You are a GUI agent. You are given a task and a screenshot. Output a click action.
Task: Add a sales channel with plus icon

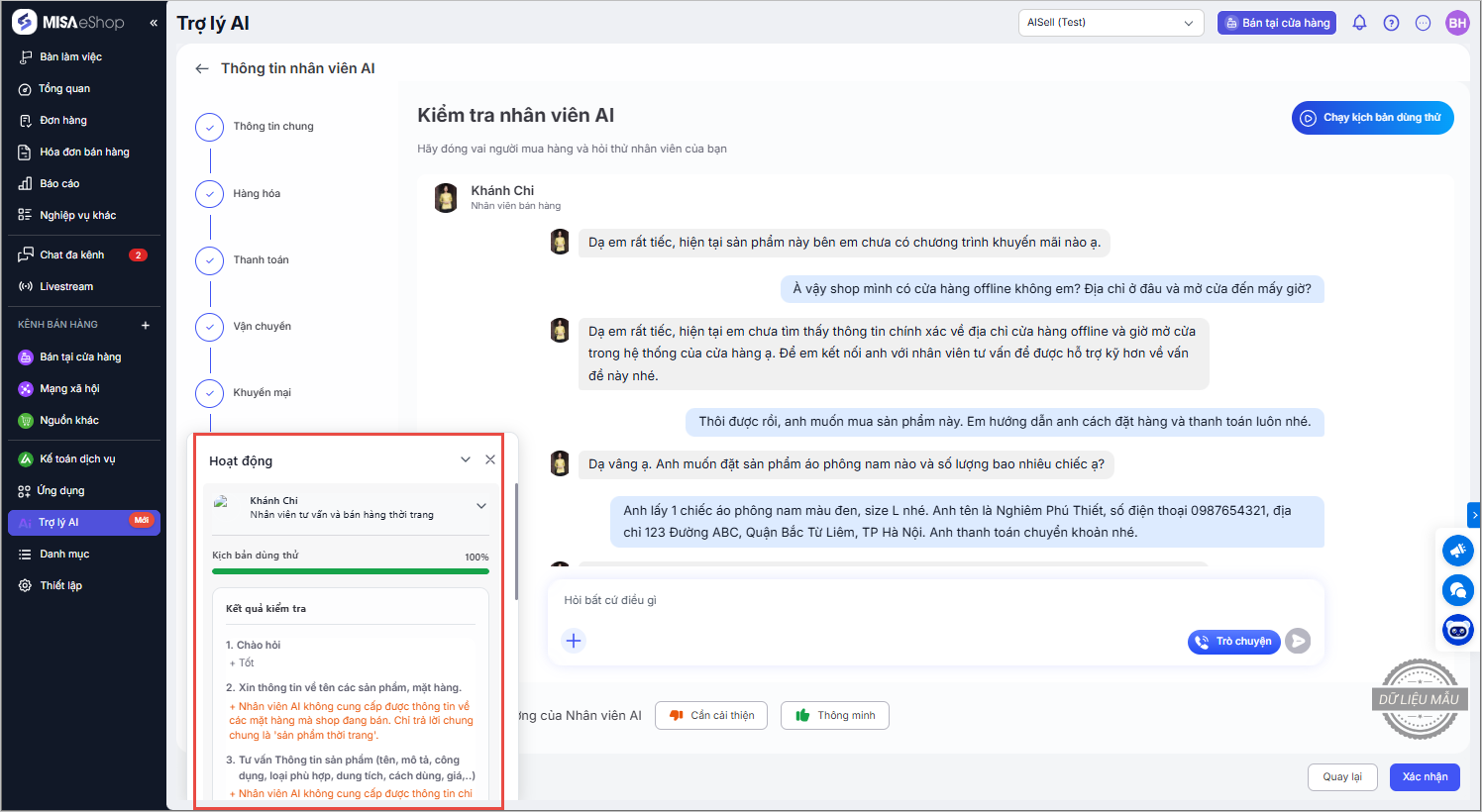146,325
